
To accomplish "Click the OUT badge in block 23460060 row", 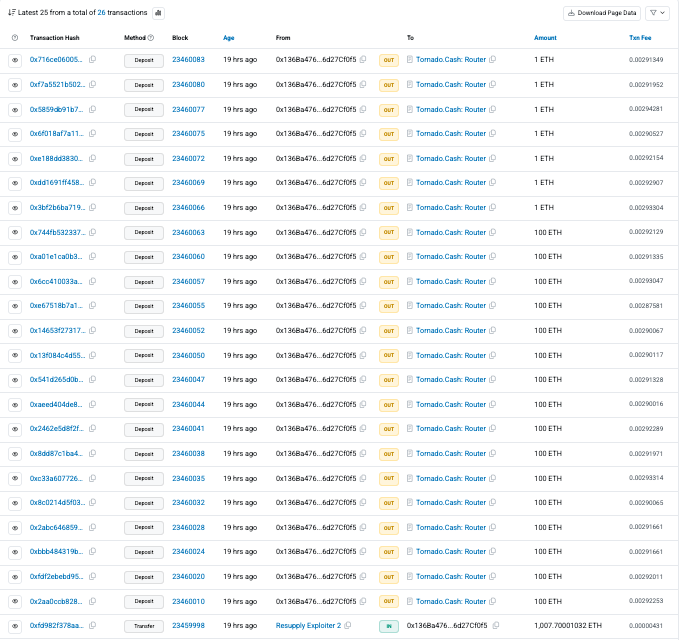I will click(389, 257).
